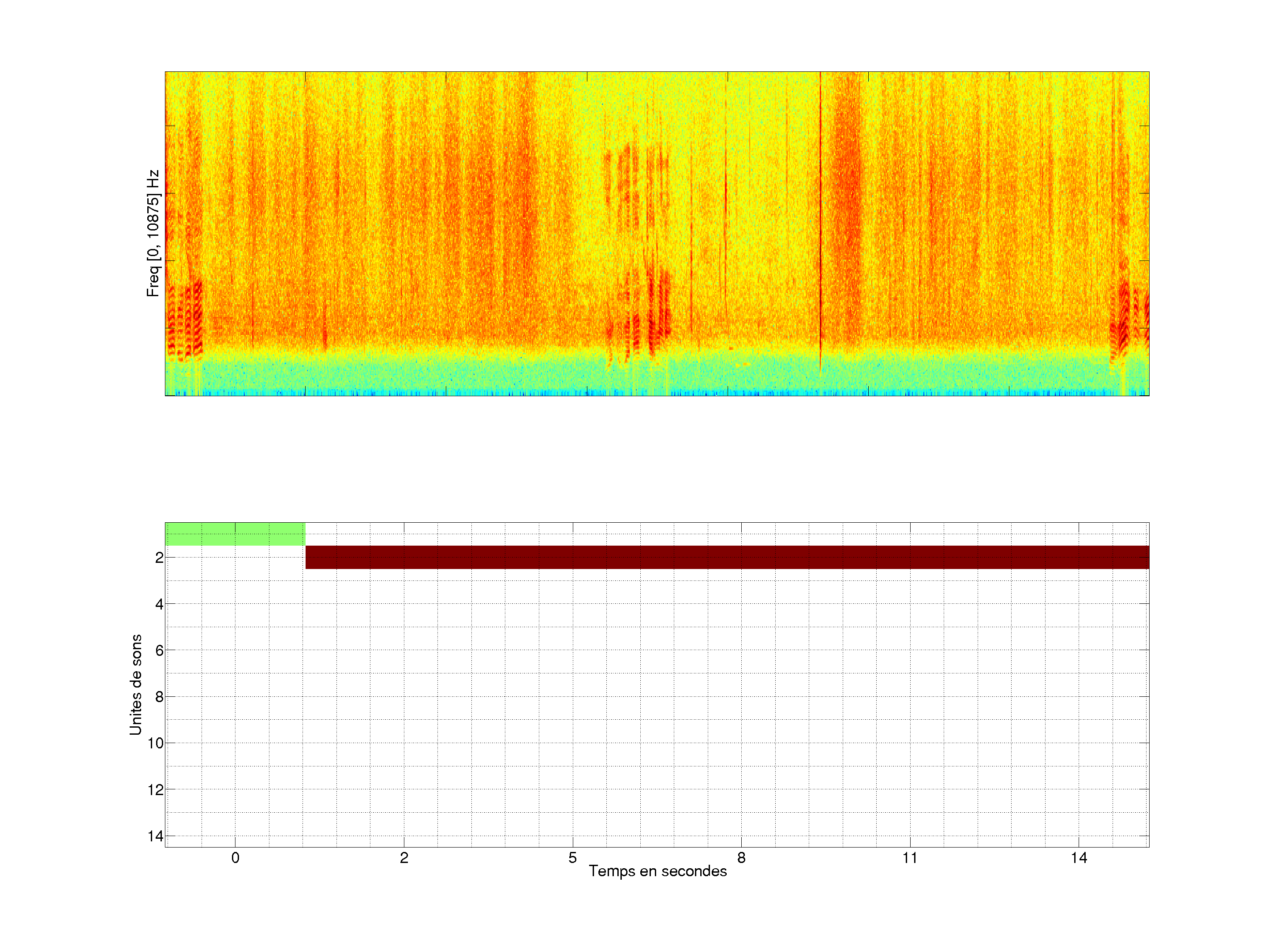Image resolution: width=1270 pixels, height=952 pixels.
Task: Click x-axis tick label 2
Action: click(x=403, y=858)
